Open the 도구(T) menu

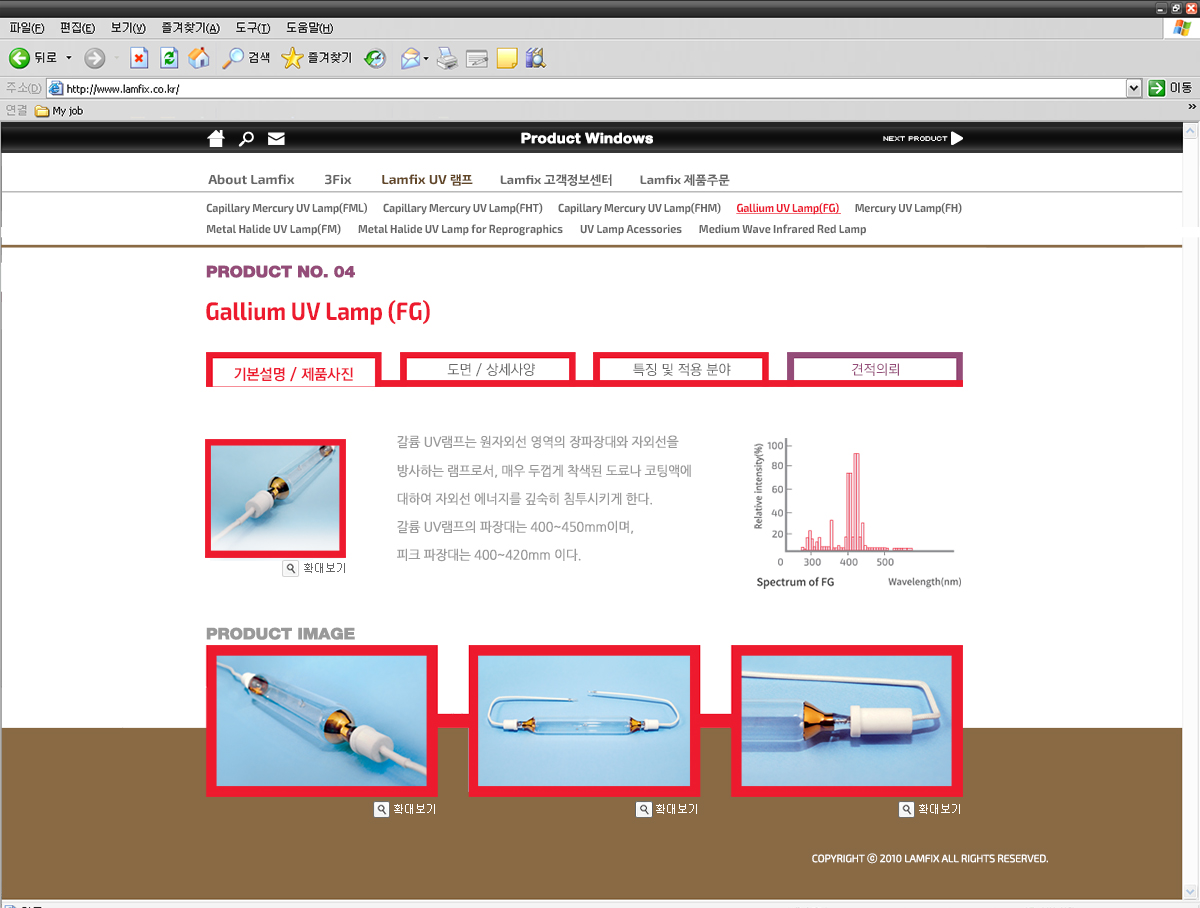click(x=254, y=28)
